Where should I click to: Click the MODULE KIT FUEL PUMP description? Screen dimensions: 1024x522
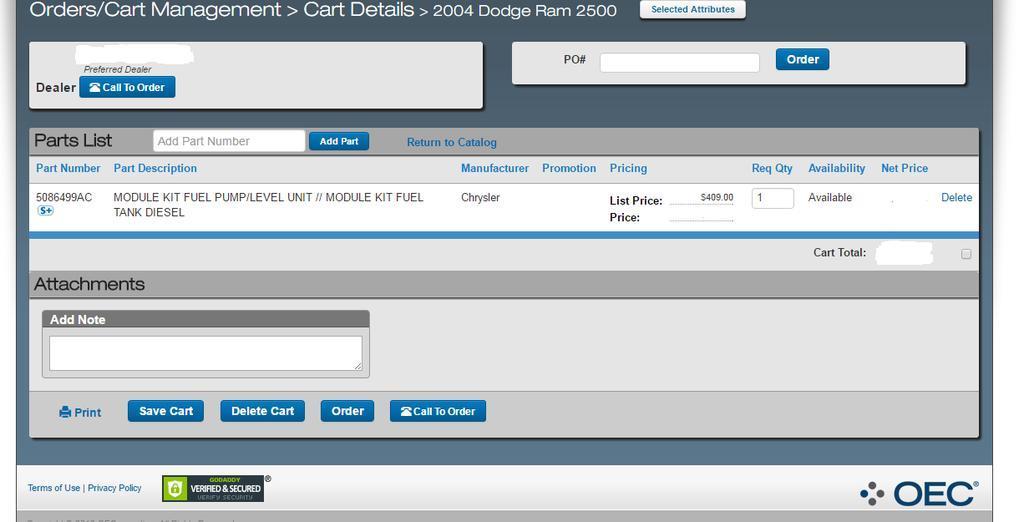coord(268,204)
